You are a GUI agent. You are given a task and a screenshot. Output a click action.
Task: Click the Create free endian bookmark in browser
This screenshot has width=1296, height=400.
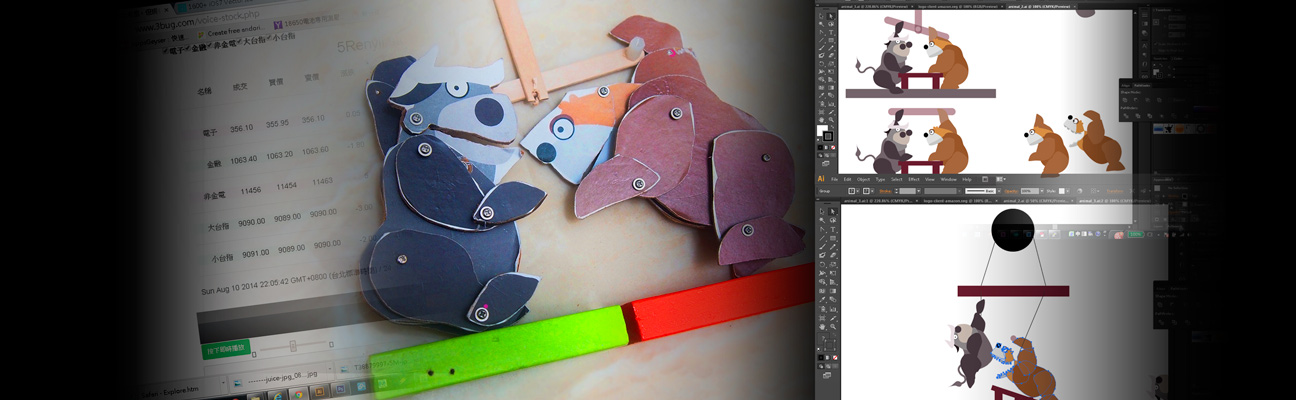233,31
